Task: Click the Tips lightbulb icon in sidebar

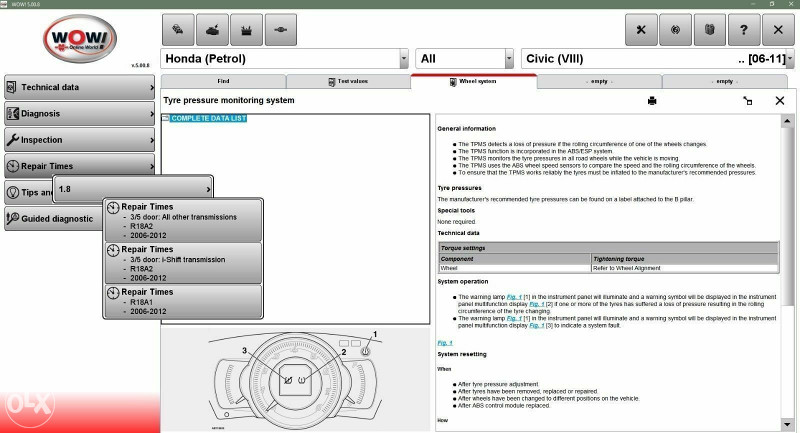Action: 12,192
